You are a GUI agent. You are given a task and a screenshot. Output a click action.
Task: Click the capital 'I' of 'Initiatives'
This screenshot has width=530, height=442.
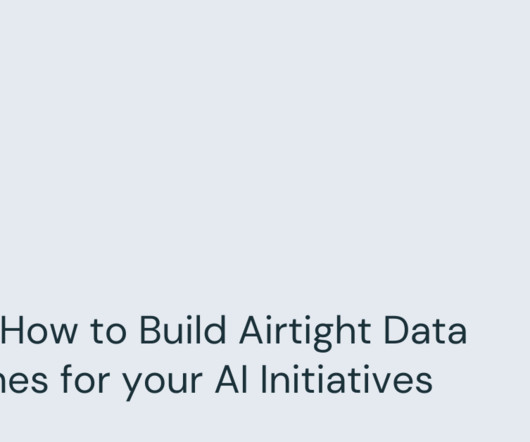tap(264, 379)
